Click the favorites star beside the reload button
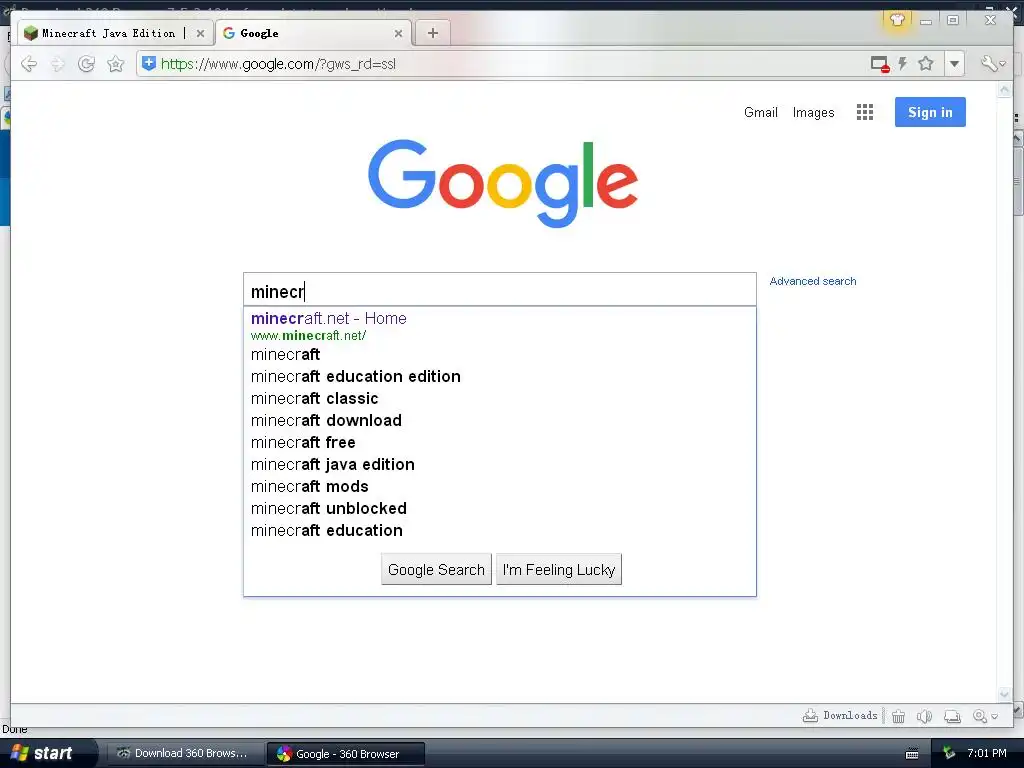This screenshot has height=768, width=1024. (x=116, y=63)
